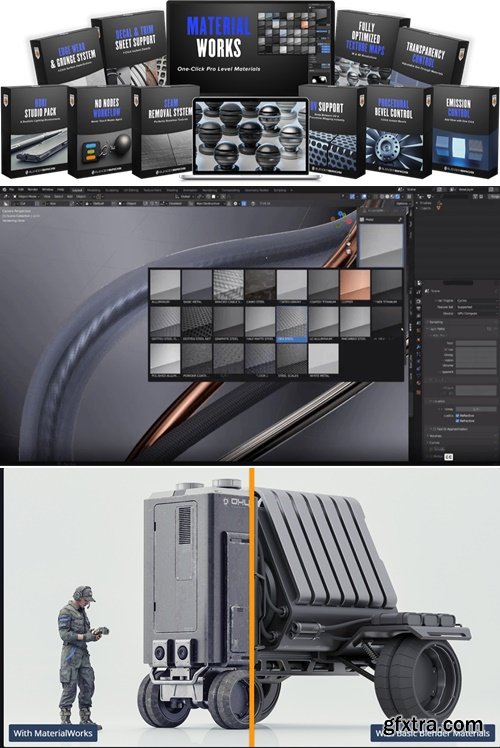Adjust the Filter Glossy value field
Image resolution: width=500 pixels, height=748 pixels.
coord(476,409)
